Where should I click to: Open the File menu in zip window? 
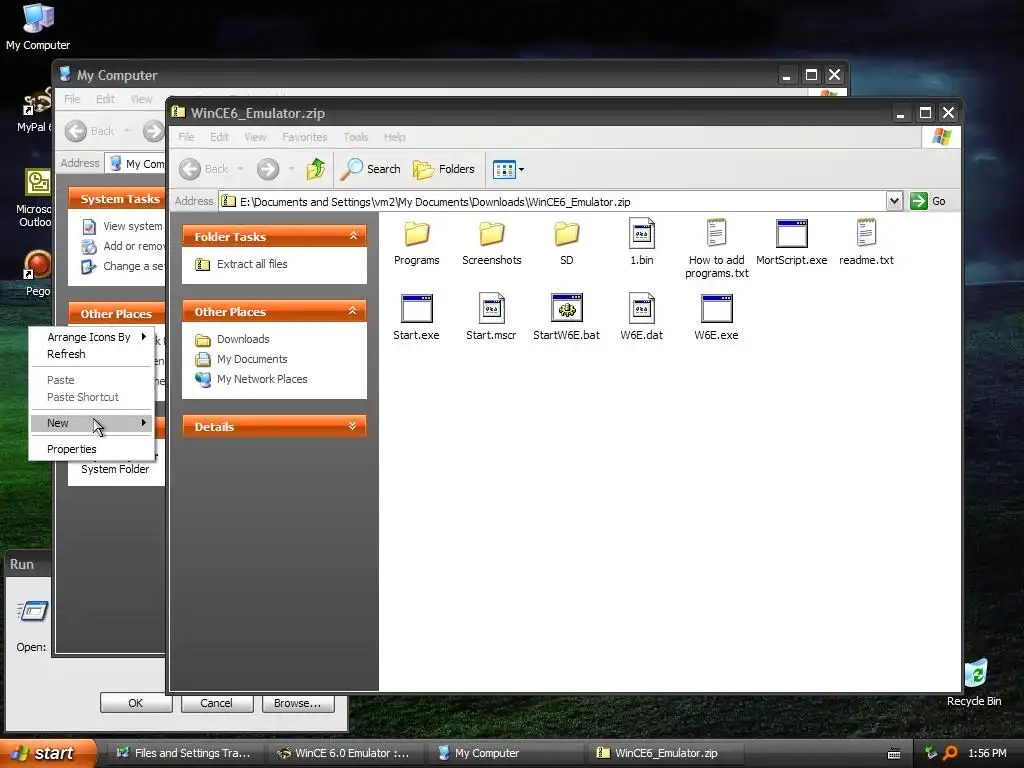186,137
